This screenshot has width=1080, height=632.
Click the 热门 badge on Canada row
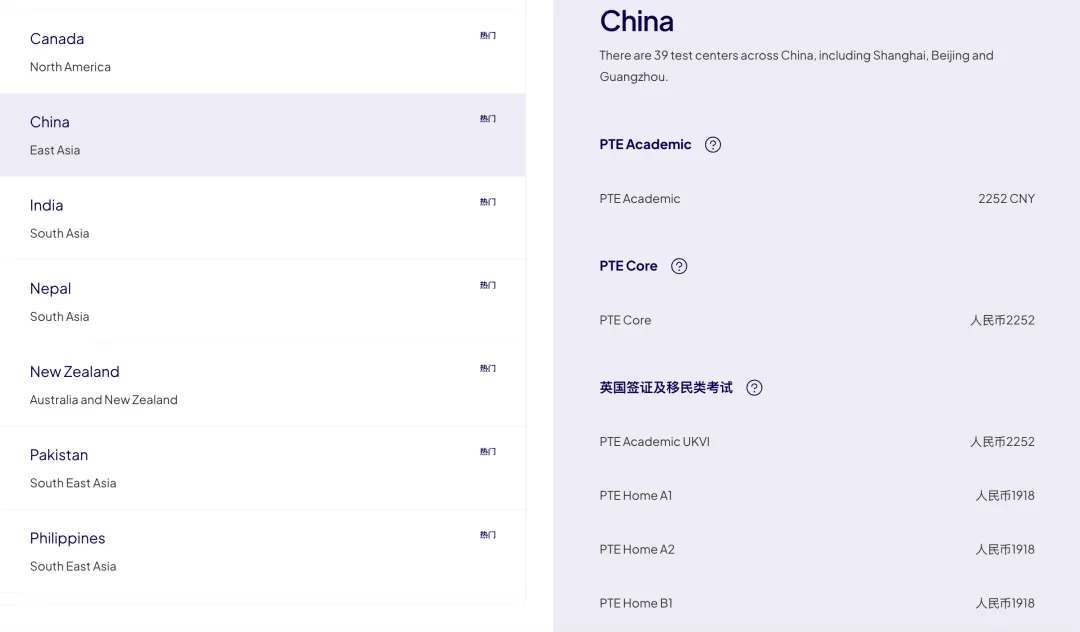(488, 35)
